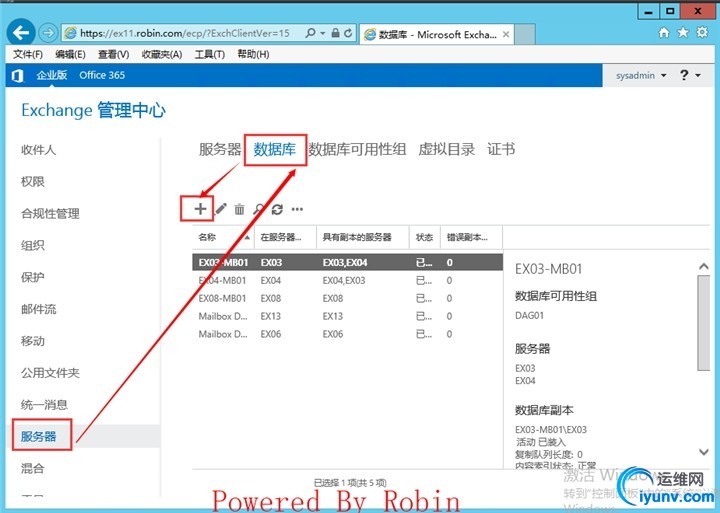Open the help question mark dropdown
The width and height of the screenshot is (720, 513).
click(690, 75)
